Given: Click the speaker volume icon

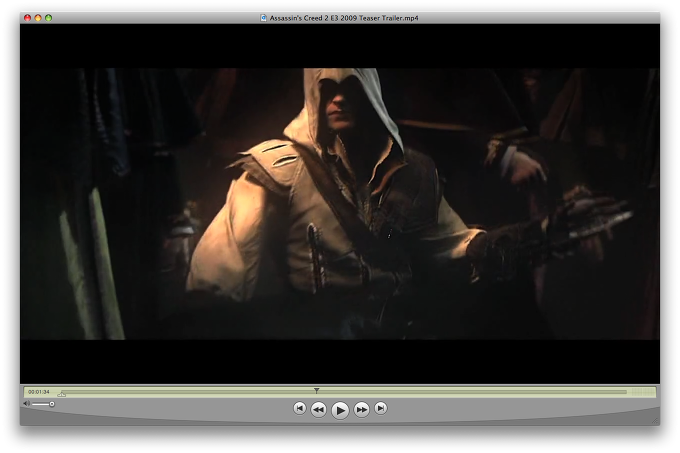Looking at the screenshot, I should point(26,404).
